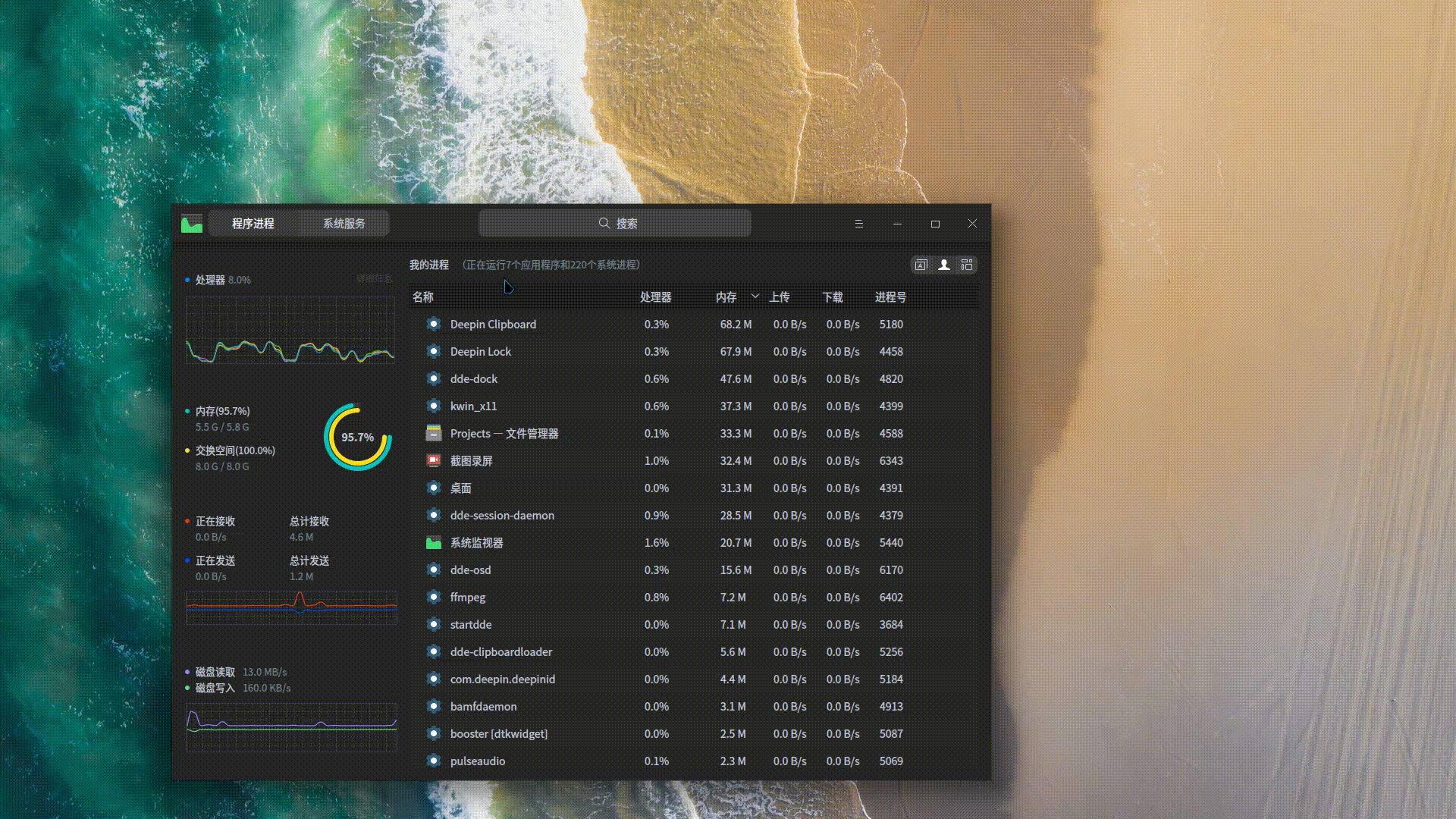Click the Deepin Clipboard gear icon
The width and height of the screenshot is (1456, 819).
(434, 324)
